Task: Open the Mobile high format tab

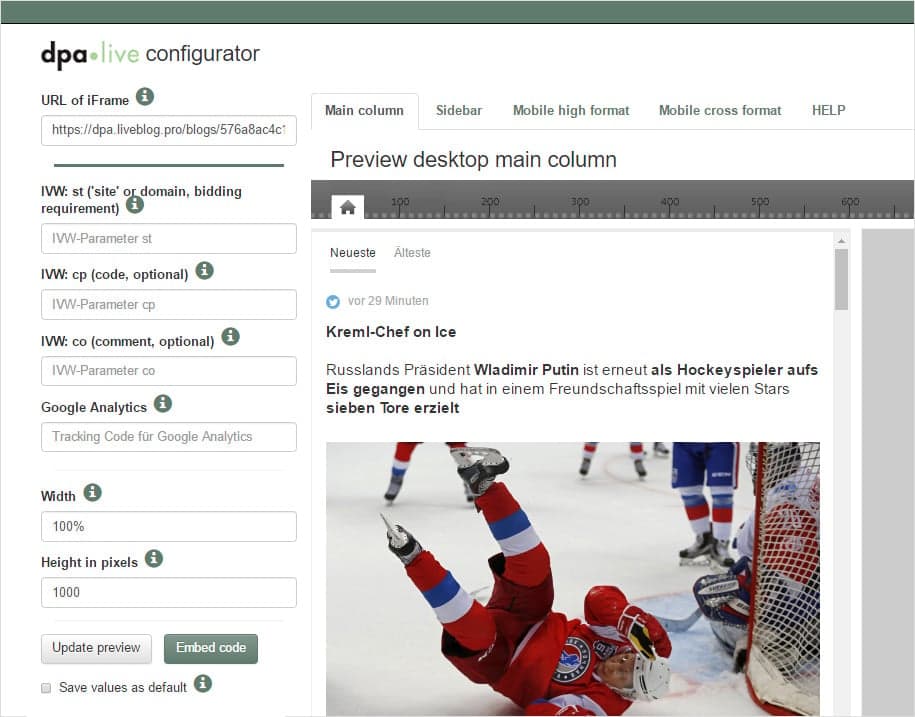Action: coord(571,111)
